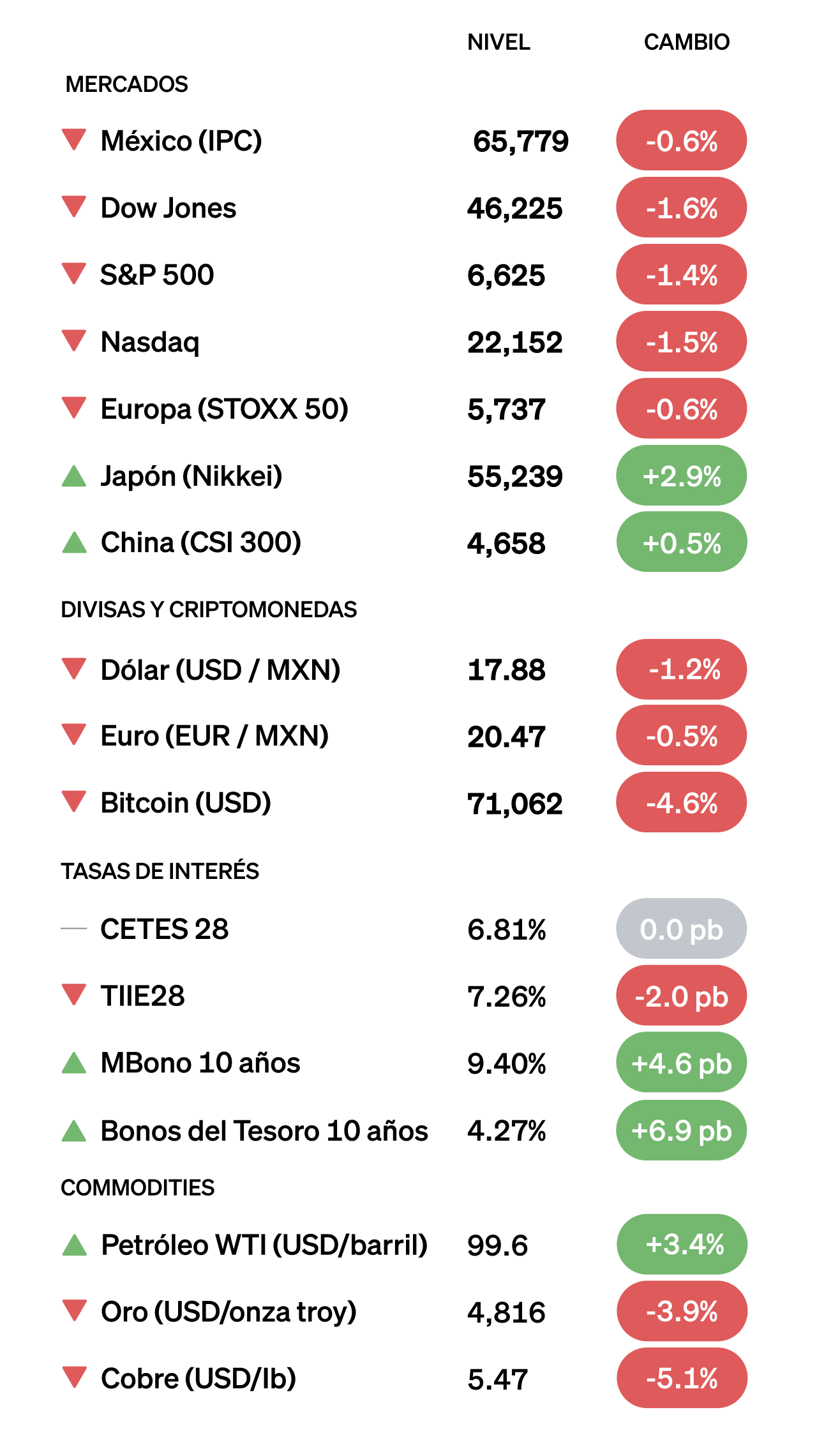Click the red down arrow beside TIIE28

coord(74,994)
